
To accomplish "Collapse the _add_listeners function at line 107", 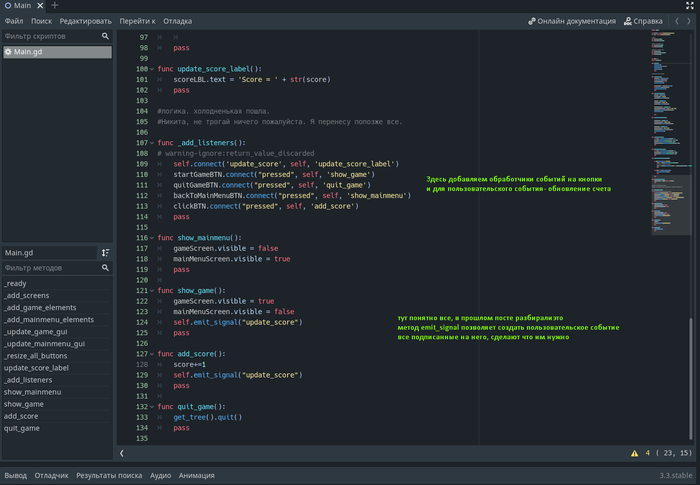I will 152,143.
